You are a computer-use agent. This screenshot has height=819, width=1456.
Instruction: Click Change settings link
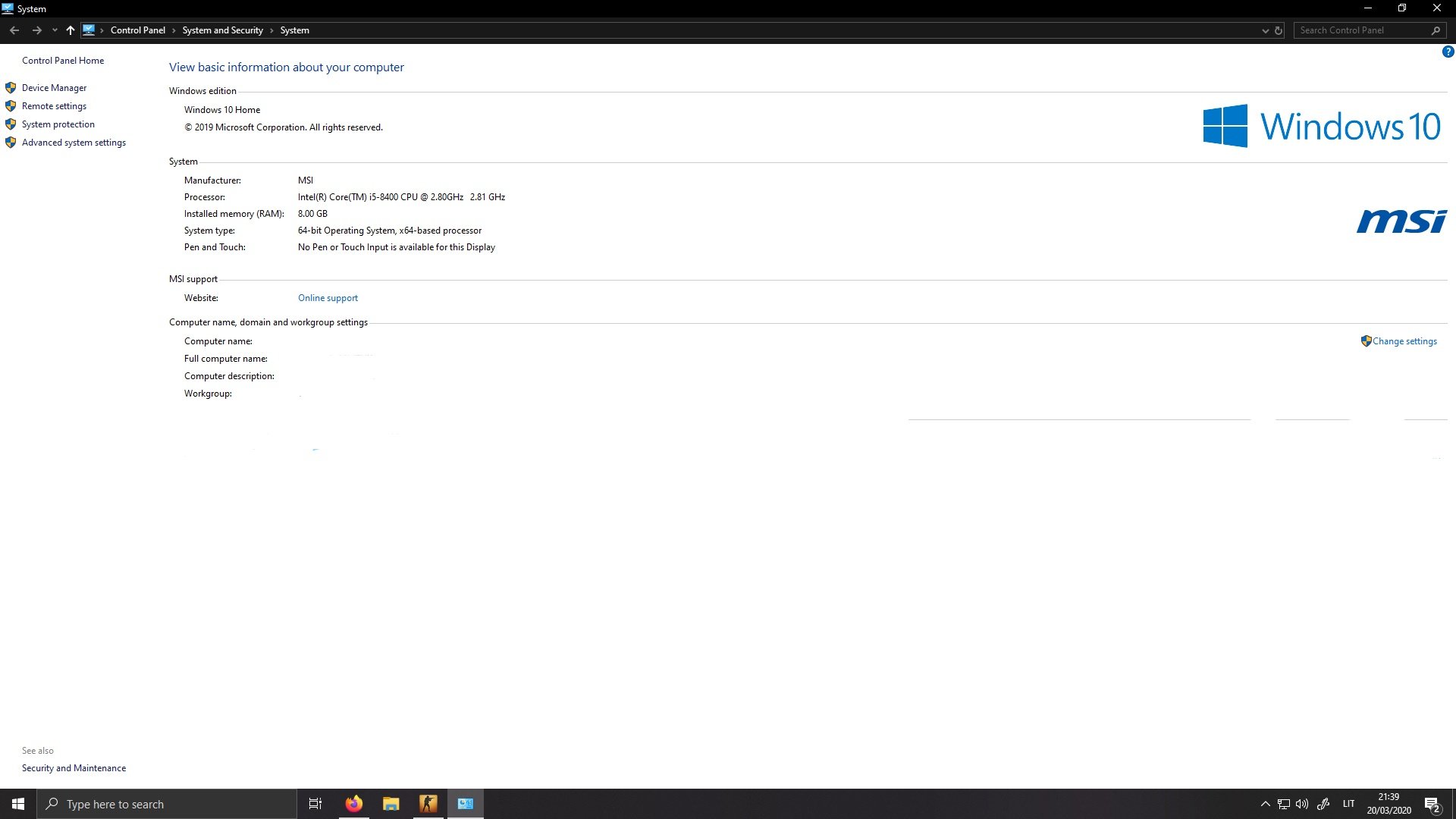1404,341
